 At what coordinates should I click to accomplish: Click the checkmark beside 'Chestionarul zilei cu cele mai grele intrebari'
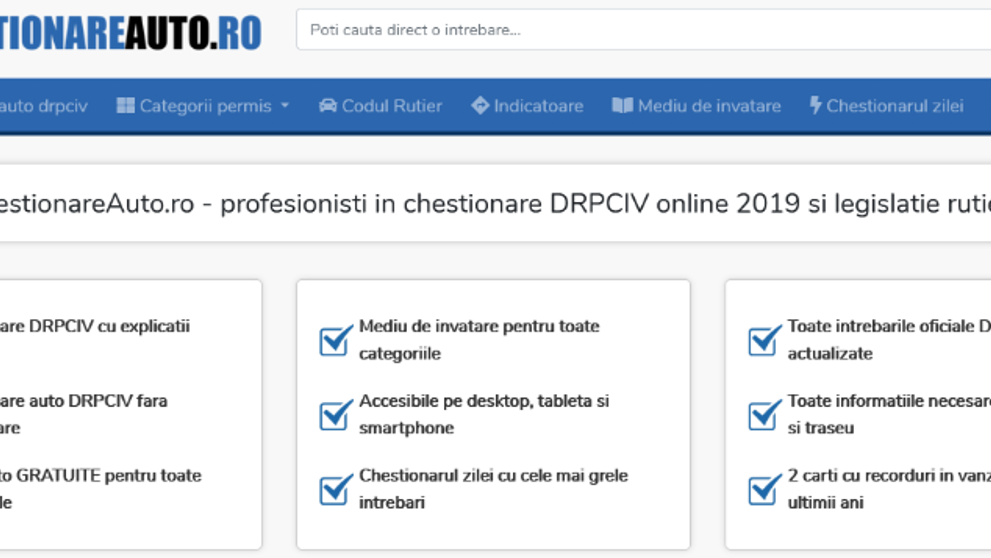click(x=336, y=489)
